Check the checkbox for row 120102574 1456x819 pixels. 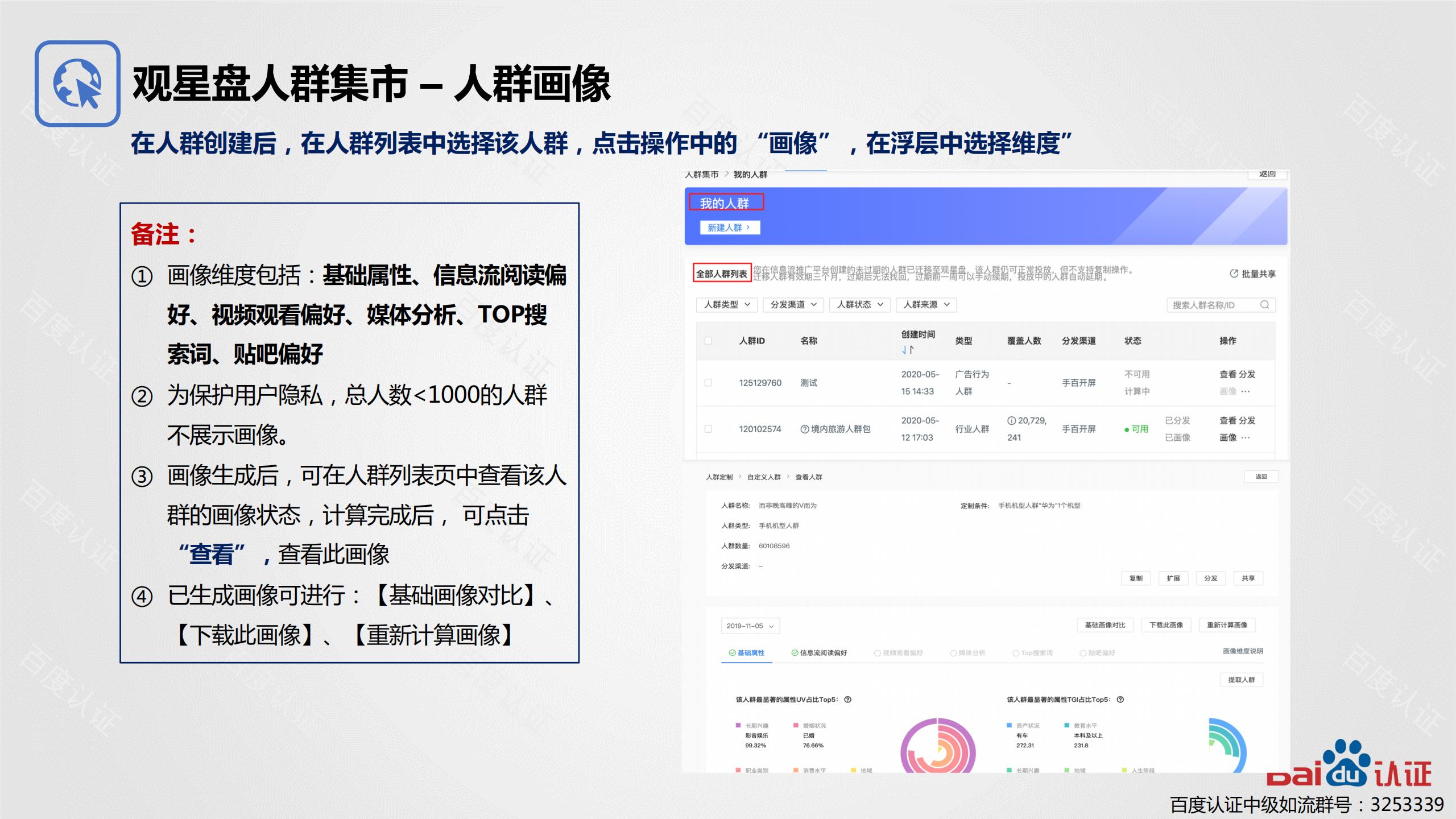click(x=708, y=429)
